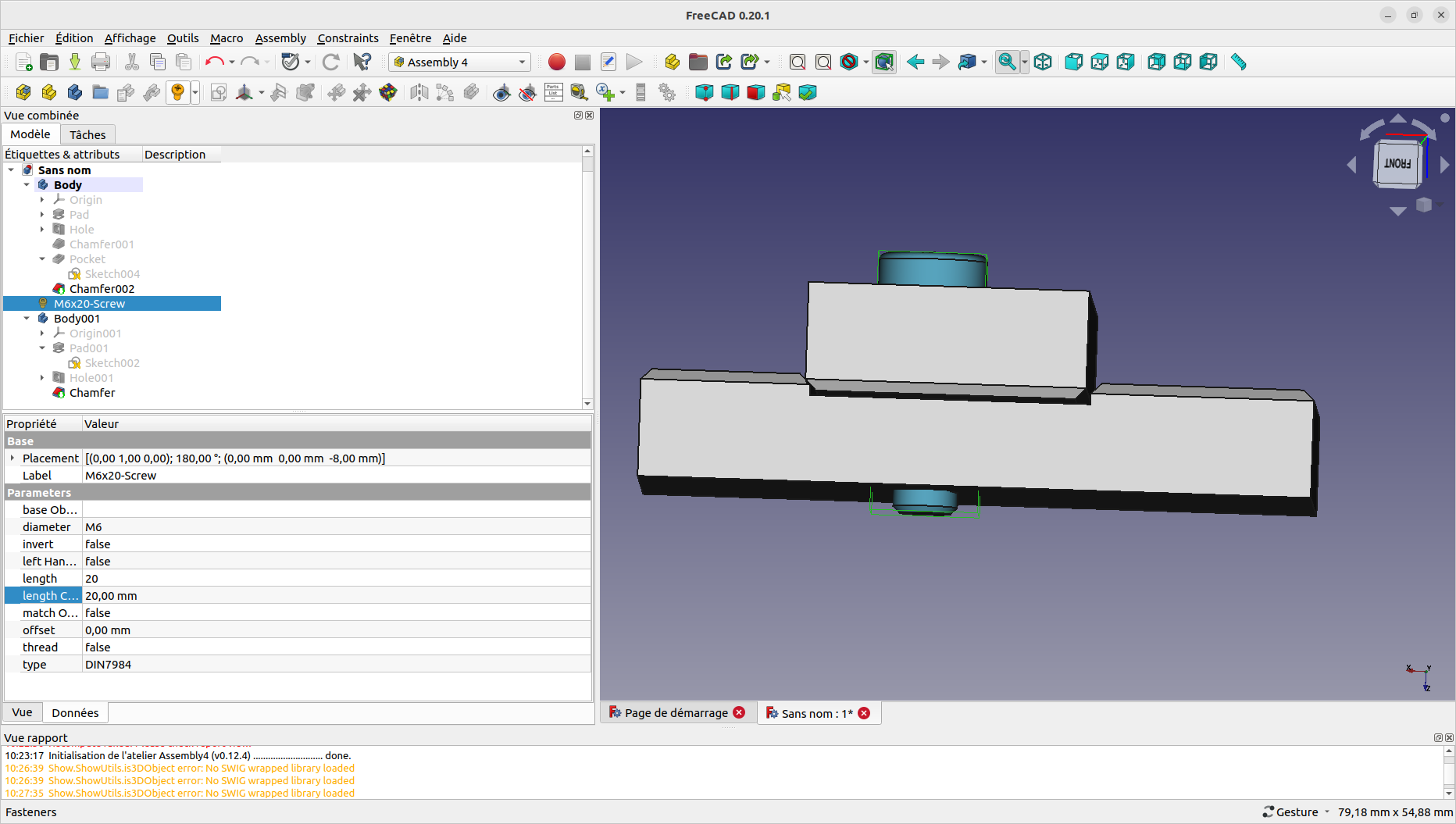Close the Sans nom : 1* document tab
Viewport: 1456px width, 824px height.
[x=864, y=713]
